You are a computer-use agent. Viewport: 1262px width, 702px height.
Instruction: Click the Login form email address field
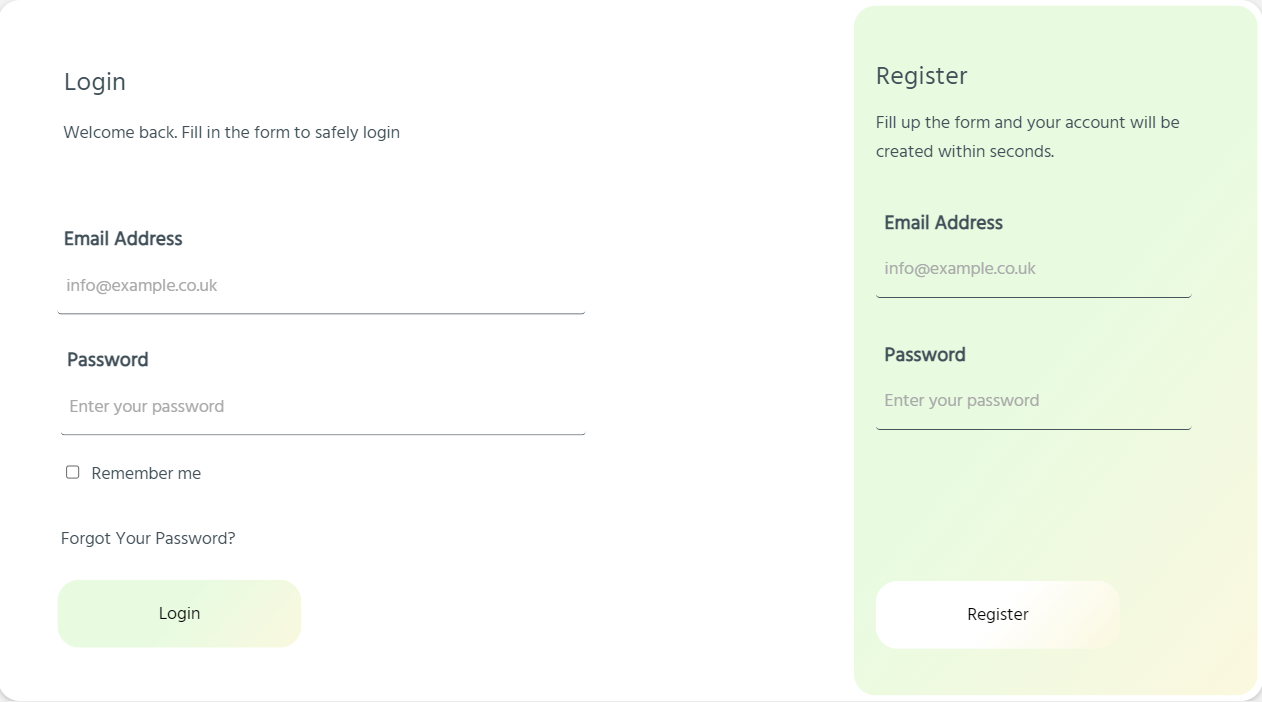click(x=320, y=286)
